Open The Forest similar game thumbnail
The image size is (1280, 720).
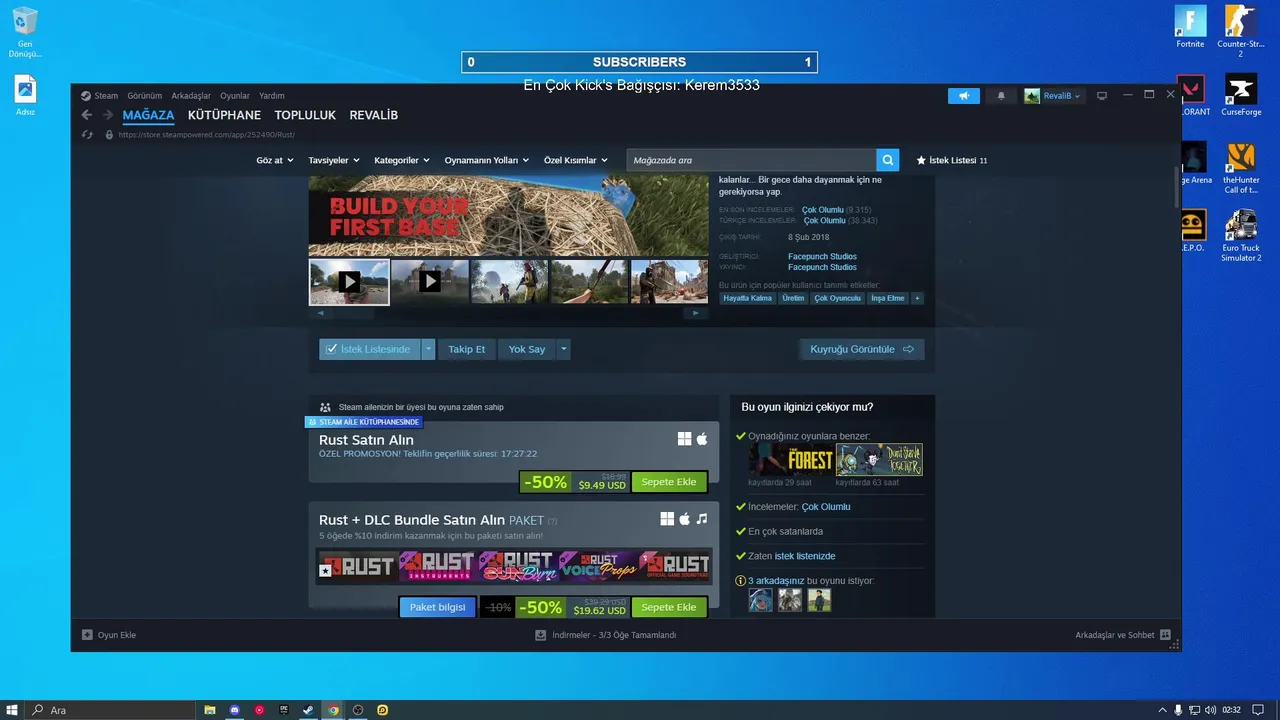pos(791,460)
